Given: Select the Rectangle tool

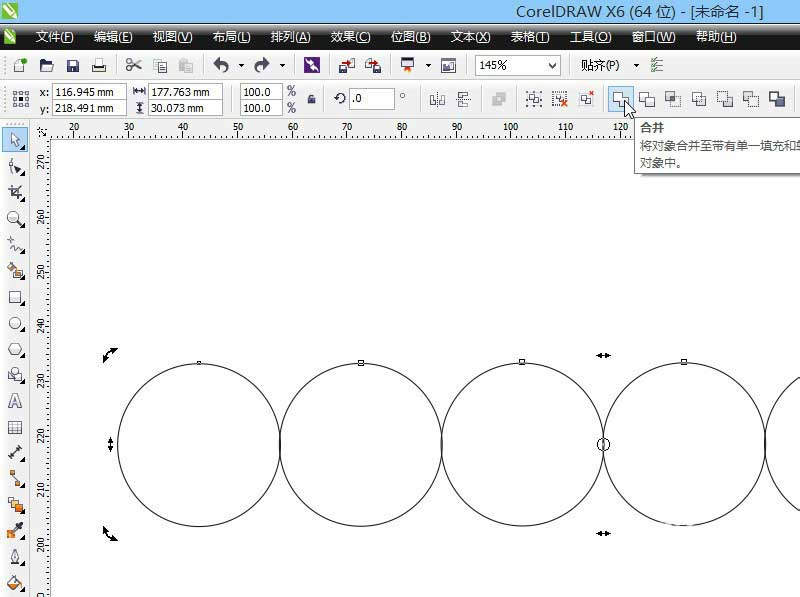Looking at the screenshot, I should coord(15,297).
